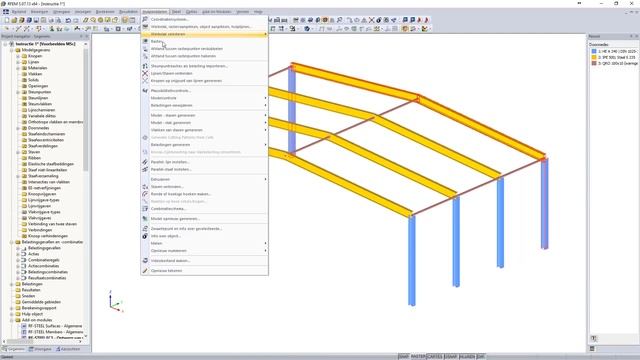Expand the Lijnen tree node
Image resolution: width=640 pixels, height=360 pixels.
[18, 62]
